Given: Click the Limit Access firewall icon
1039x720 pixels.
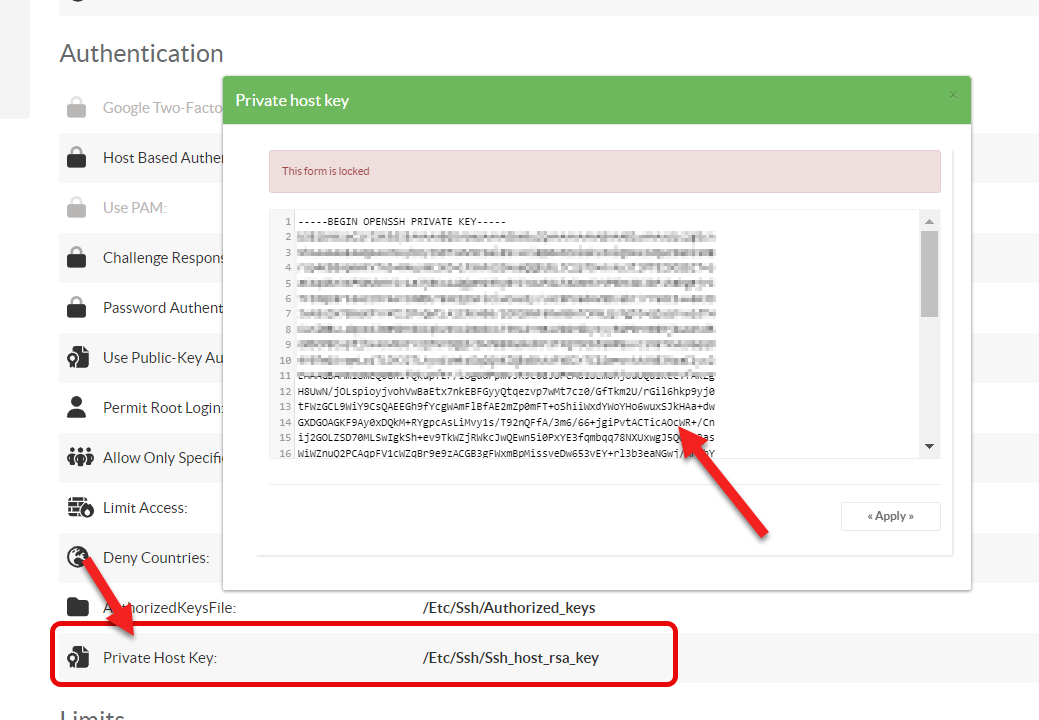Looking at the screenshot, I should 79,508.
